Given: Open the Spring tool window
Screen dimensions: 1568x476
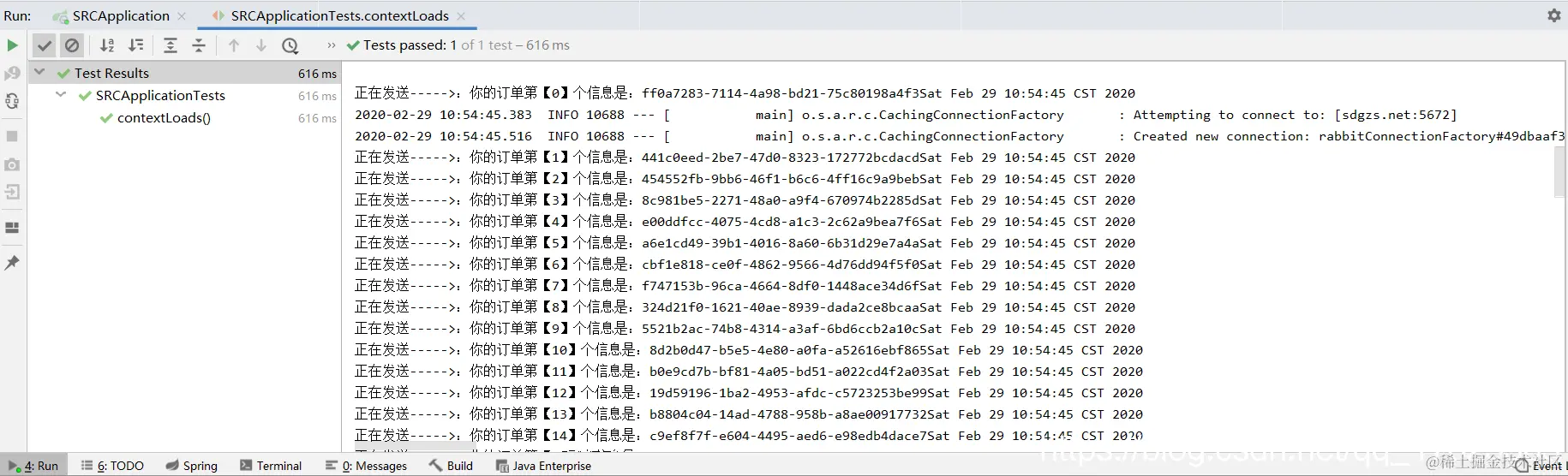Looking at the screenshot, I should [192, 466].
